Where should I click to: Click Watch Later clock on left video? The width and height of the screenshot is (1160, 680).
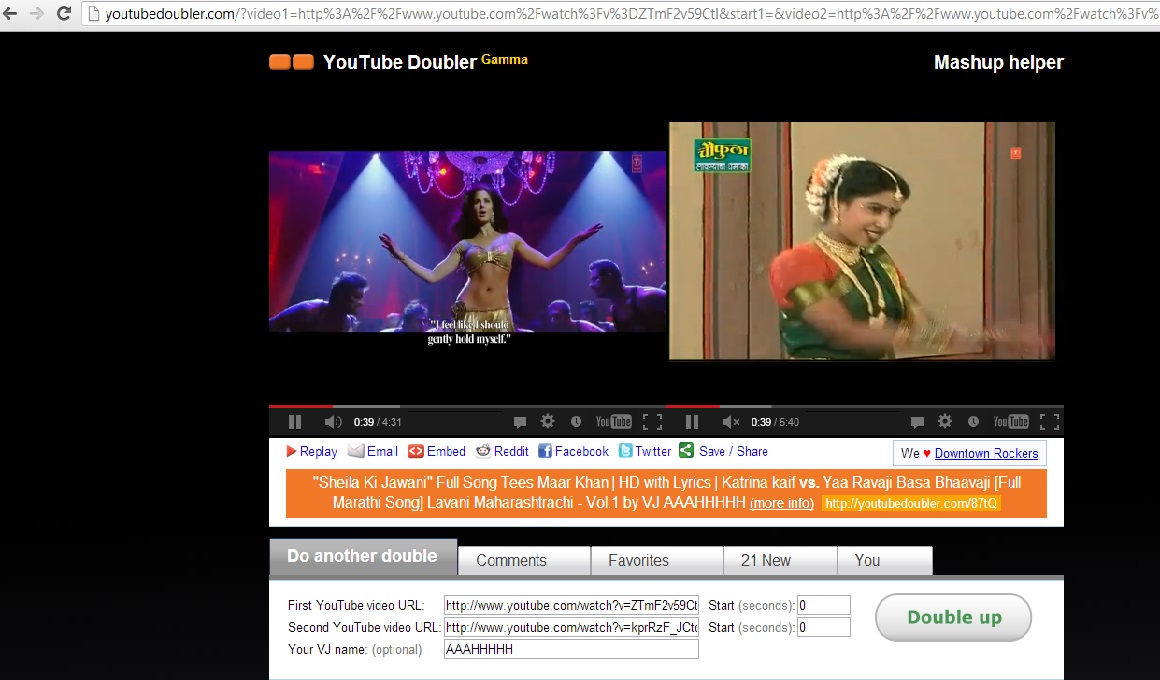click(x=576, y=422)
